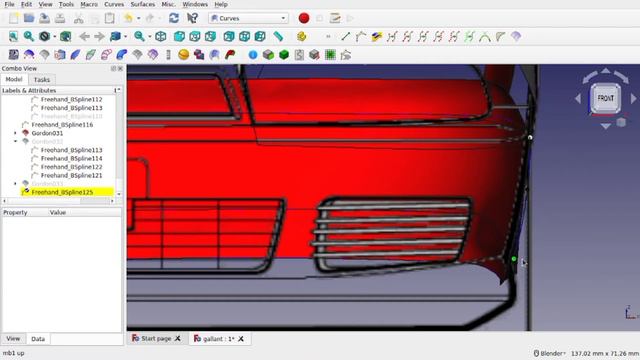This screenshot has width=640, height=360.
Task: Switch to the Tasks tab
Action: coord(42,80)
